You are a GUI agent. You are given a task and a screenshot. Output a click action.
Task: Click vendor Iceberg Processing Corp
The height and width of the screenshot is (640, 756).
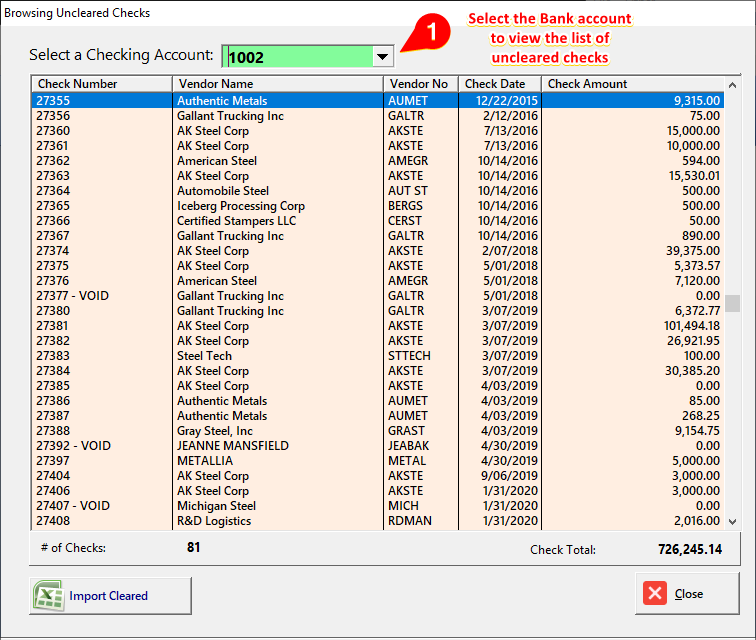click(241, 206)
